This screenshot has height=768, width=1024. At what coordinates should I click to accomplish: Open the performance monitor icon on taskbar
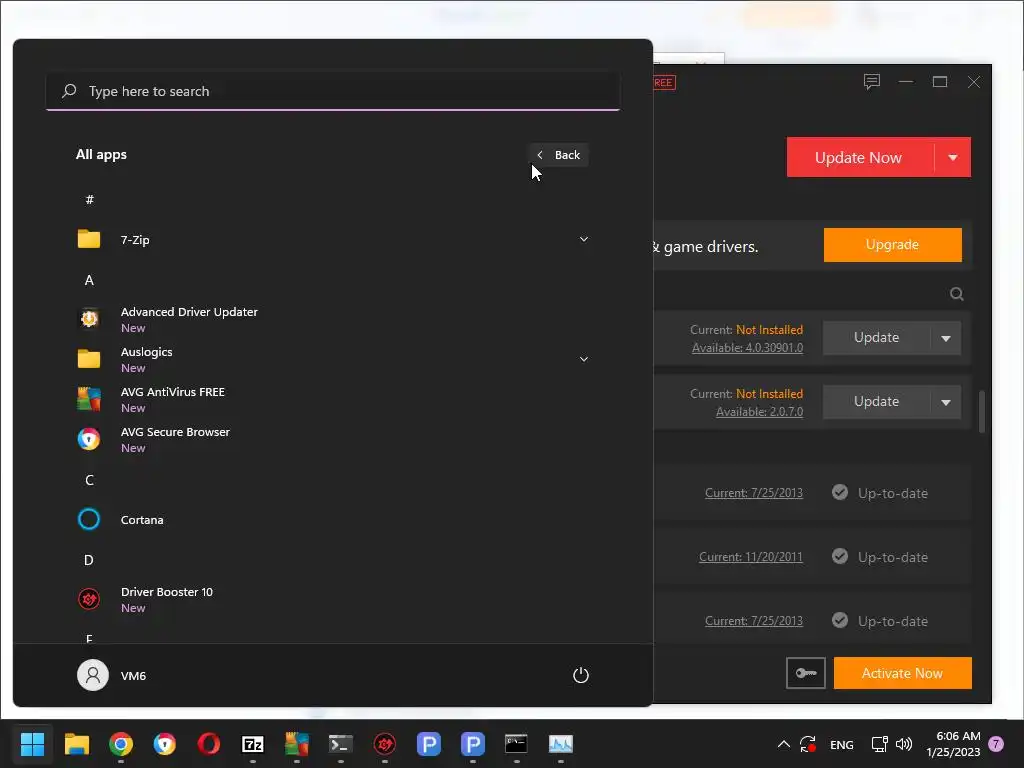(x=561, y=744)
